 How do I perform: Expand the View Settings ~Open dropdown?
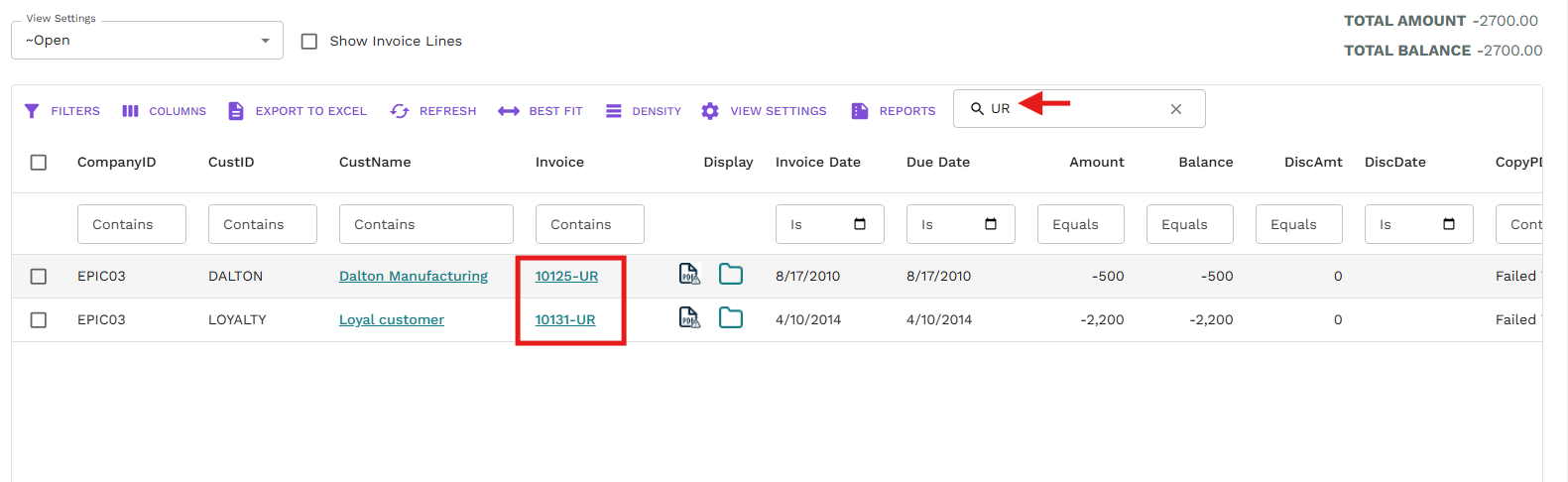265,41
